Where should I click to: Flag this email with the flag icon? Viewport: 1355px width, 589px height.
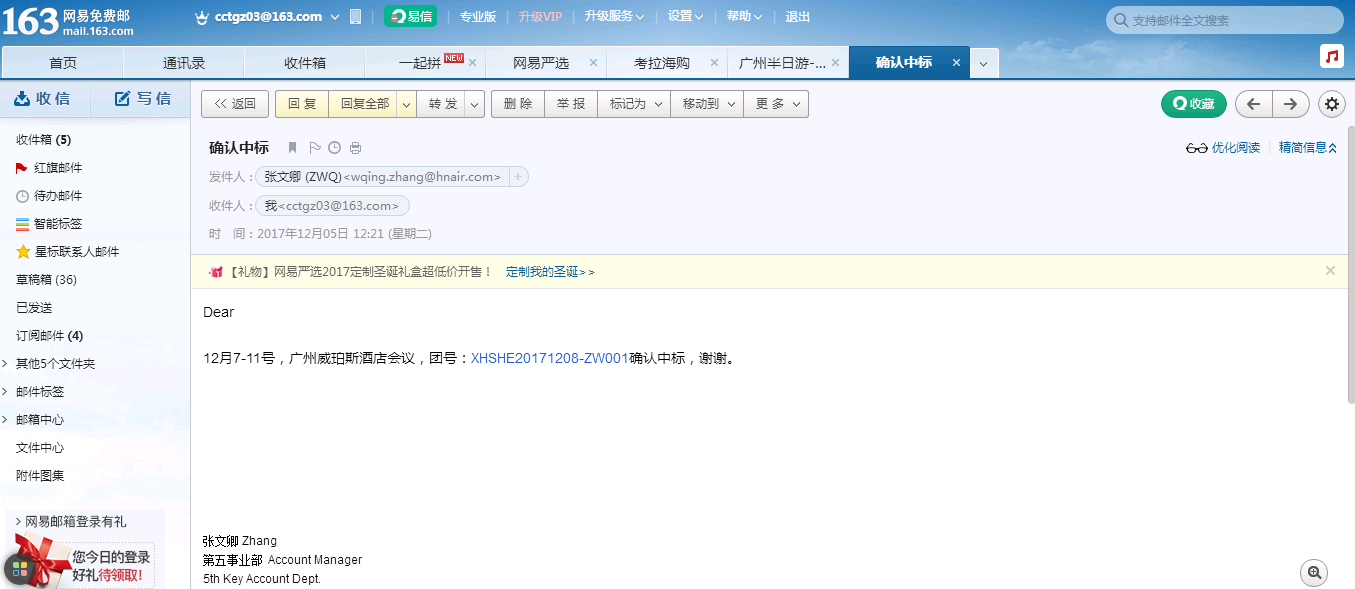[x=315, y=148]
